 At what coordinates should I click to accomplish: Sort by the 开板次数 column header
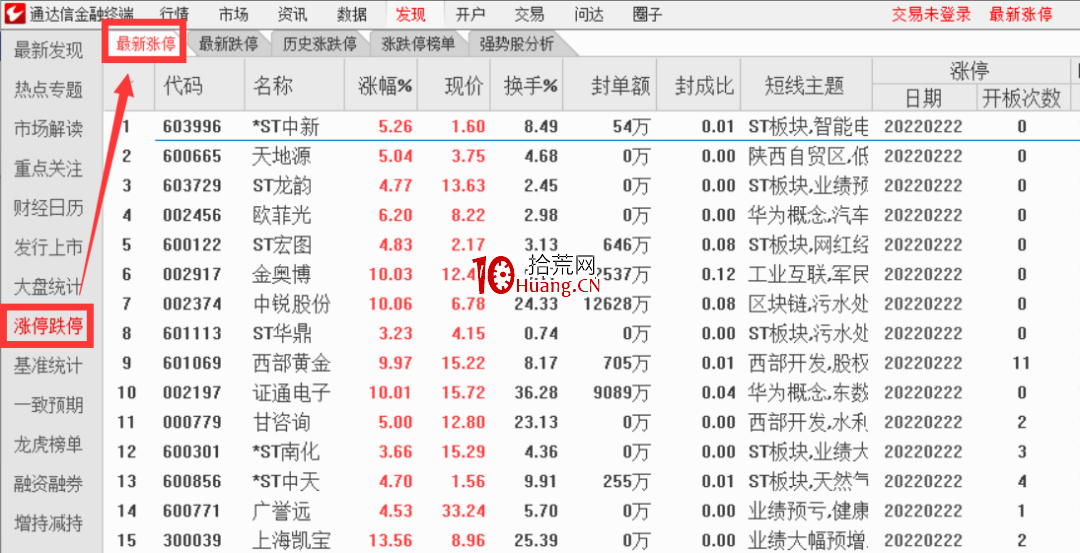(1021, 98)
